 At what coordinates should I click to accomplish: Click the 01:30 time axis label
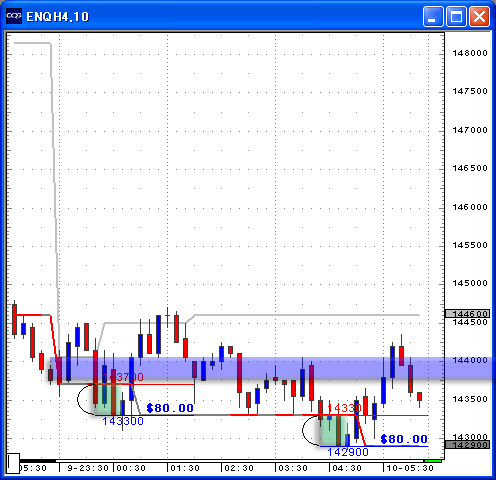click(x=185, y=468)
